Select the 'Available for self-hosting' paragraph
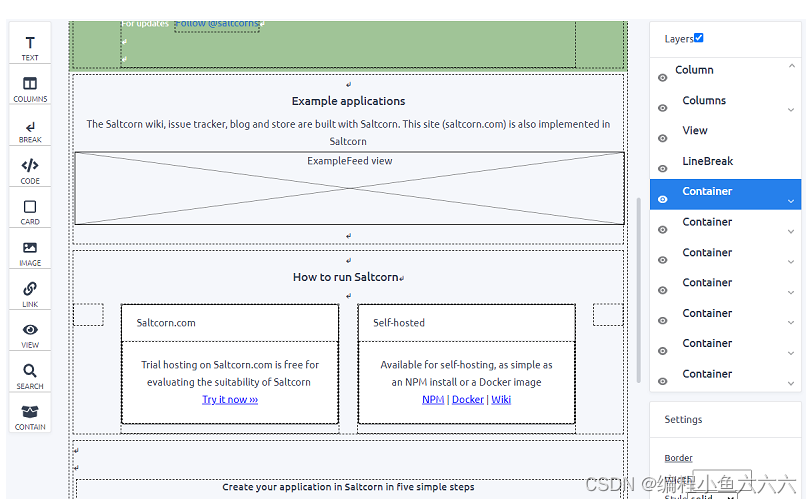This screenshot has height=503, width=812. [x=467, y=373]
